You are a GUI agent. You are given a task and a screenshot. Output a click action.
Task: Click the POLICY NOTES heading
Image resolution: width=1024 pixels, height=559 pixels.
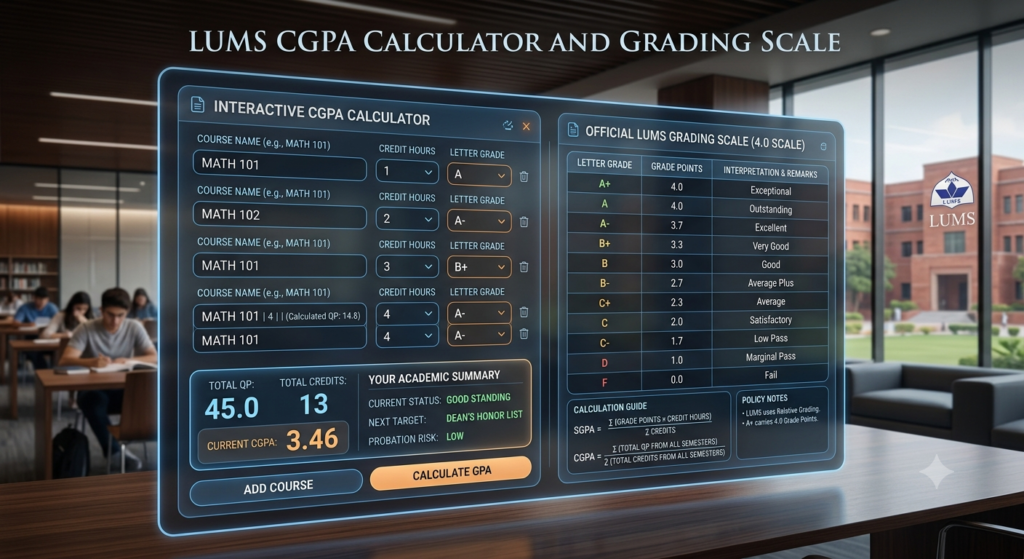(764, 399)
